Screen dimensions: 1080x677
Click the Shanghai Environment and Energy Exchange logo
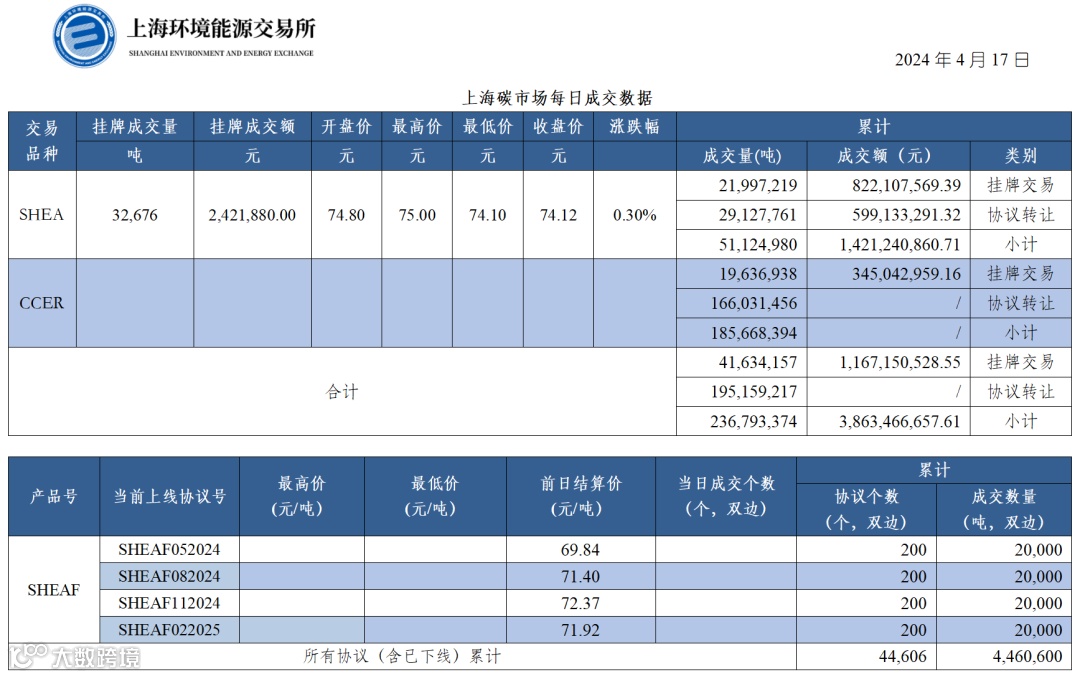click(85, 35)
